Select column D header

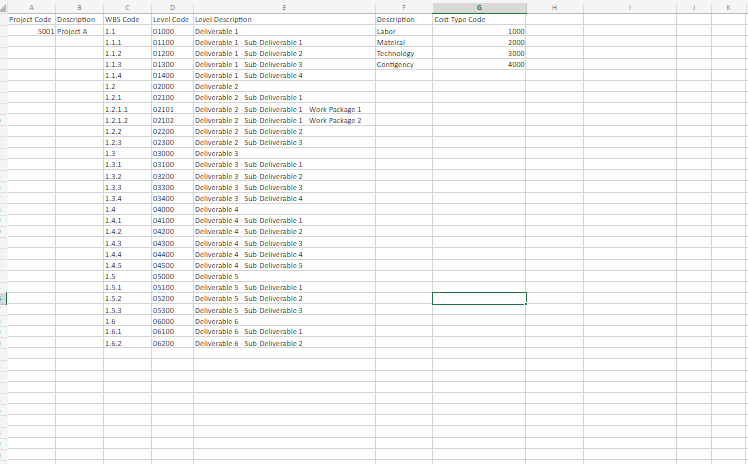172,7
